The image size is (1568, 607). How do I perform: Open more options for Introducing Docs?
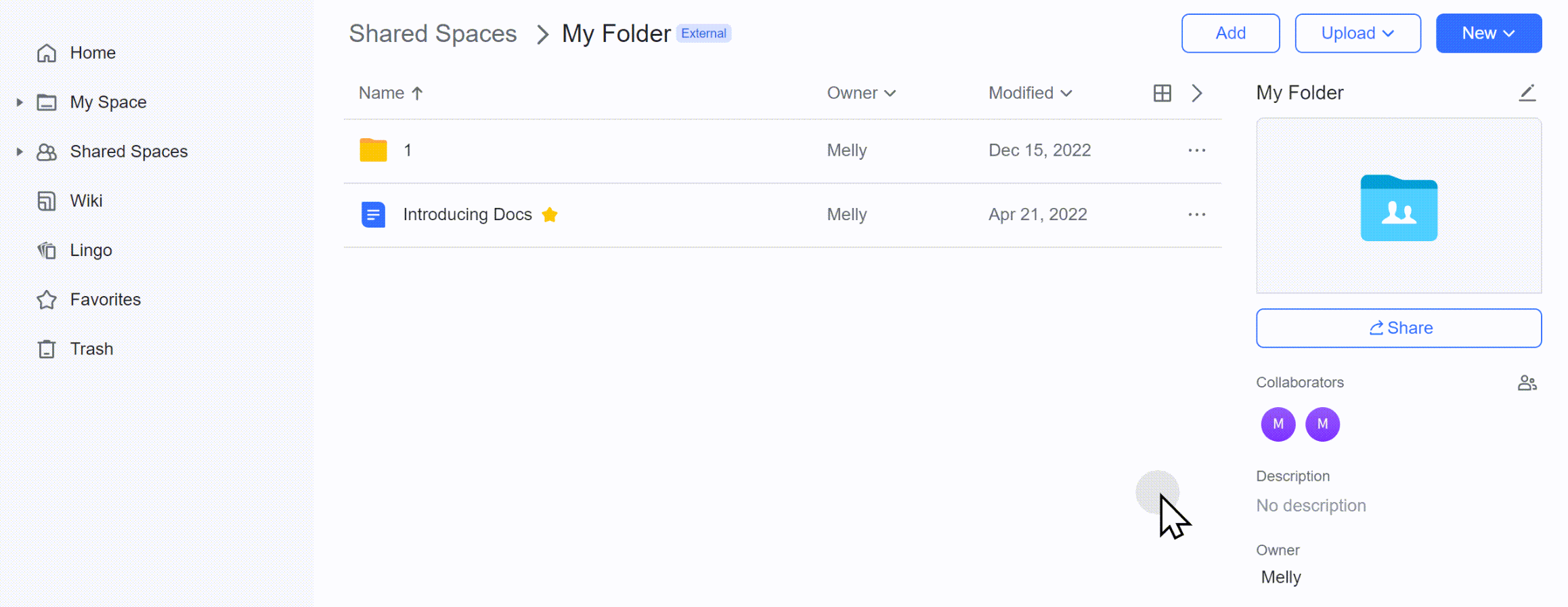coord(1196,215)
